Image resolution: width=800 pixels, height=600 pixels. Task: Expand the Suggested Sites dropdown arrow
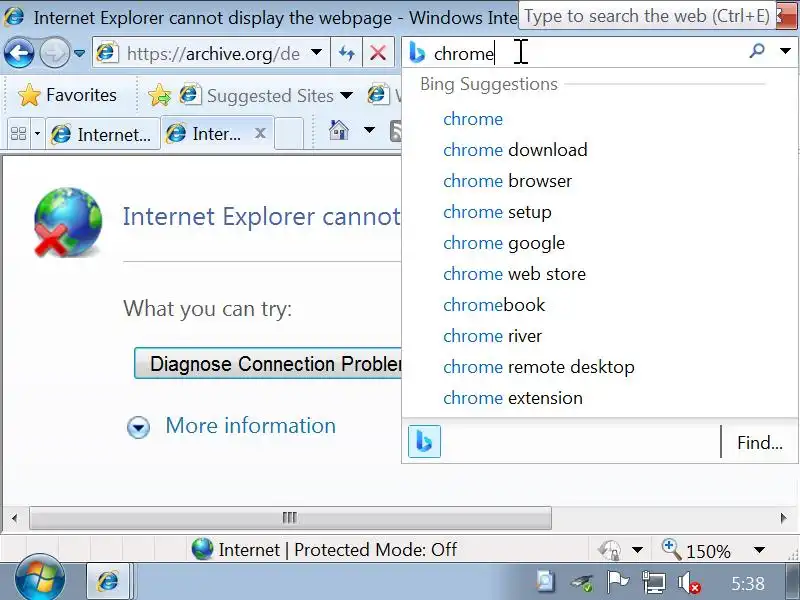[x=346, y=95]
